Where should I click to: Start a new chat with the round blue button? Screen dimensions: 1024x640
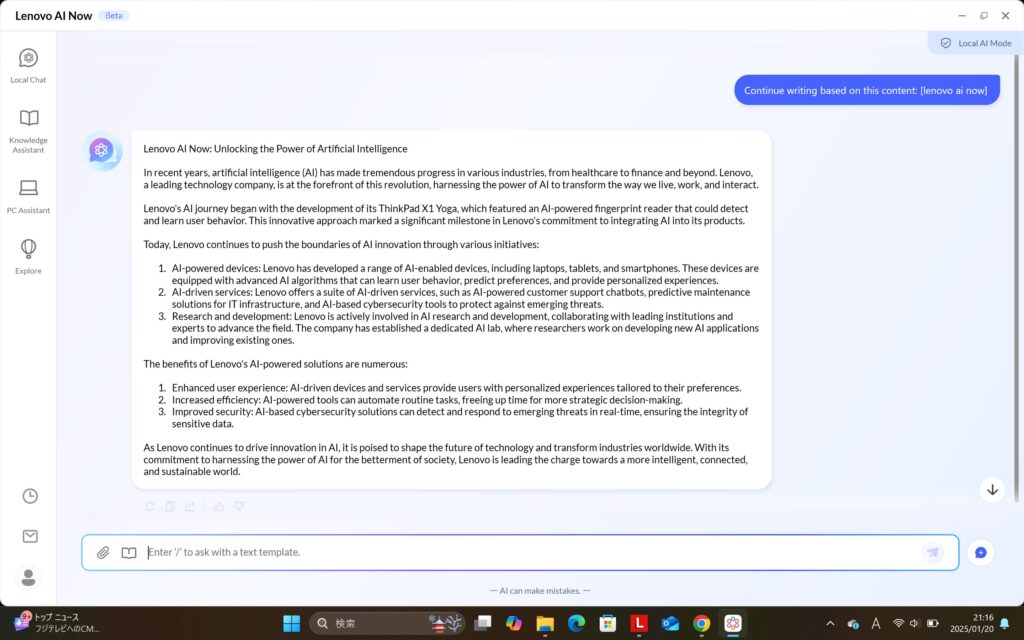pyautogui.click(x=980, y=552)
